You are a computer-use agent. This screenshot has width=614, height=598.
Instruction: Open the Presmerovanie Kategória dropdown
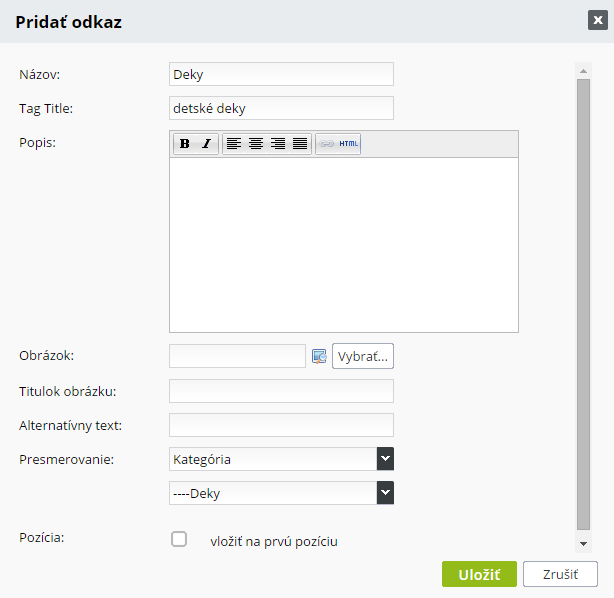[x=281, y=459]
